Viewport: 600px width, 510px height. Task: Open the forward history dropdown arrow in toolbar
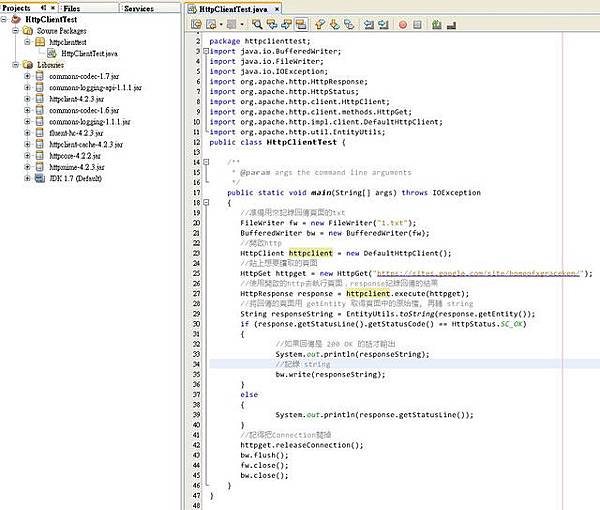tap(242, 23)
